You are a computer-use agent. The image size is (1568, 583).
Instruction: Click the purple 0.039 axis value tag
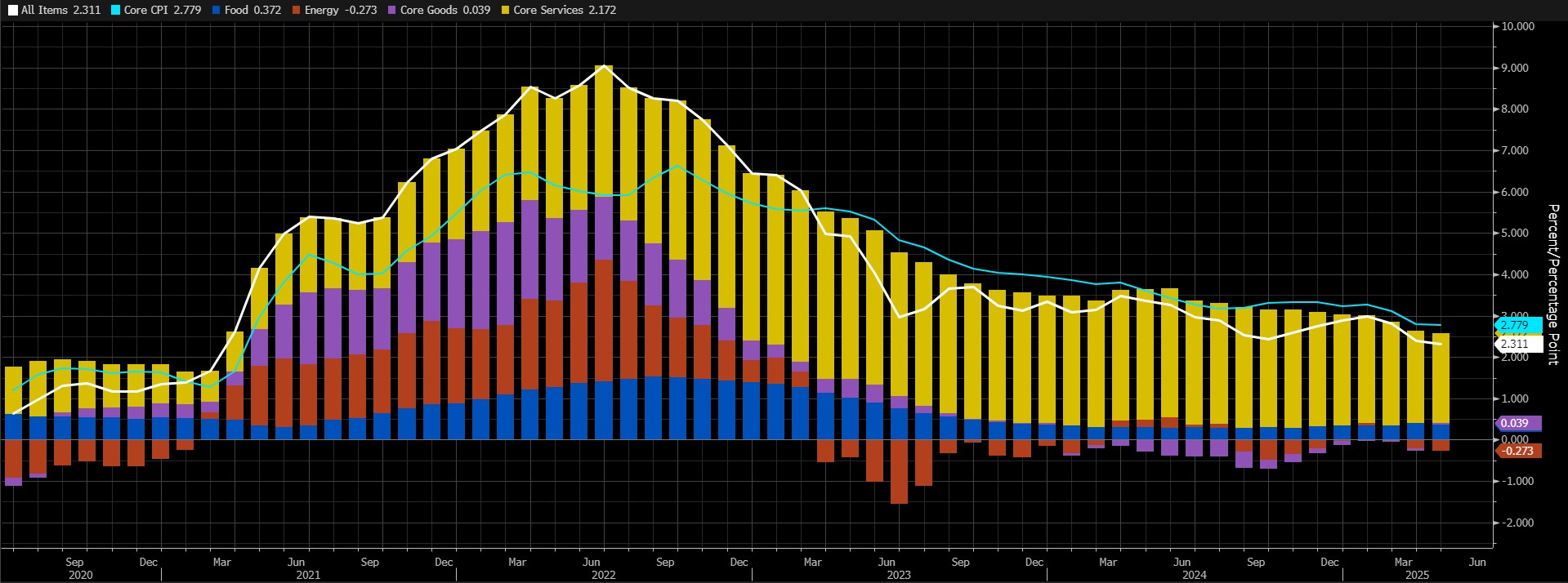coord(1517,423)
